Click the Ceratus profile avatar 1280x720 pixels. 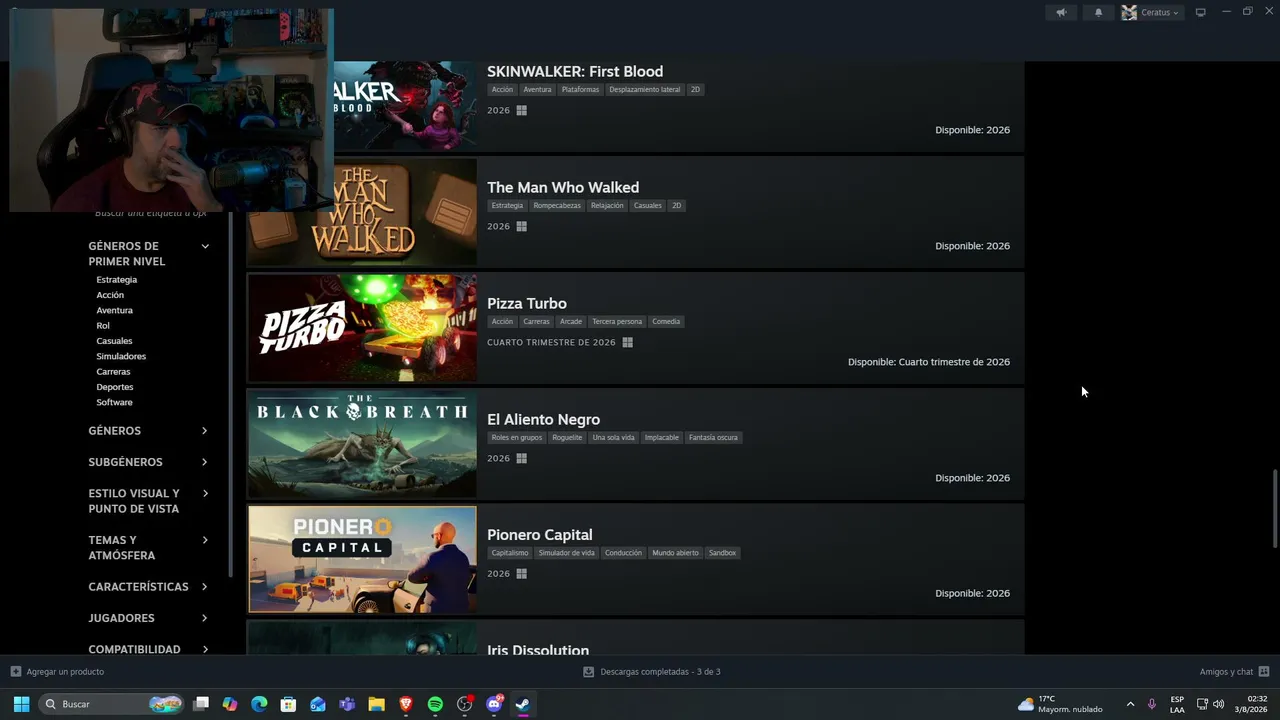pos(1129,13)
